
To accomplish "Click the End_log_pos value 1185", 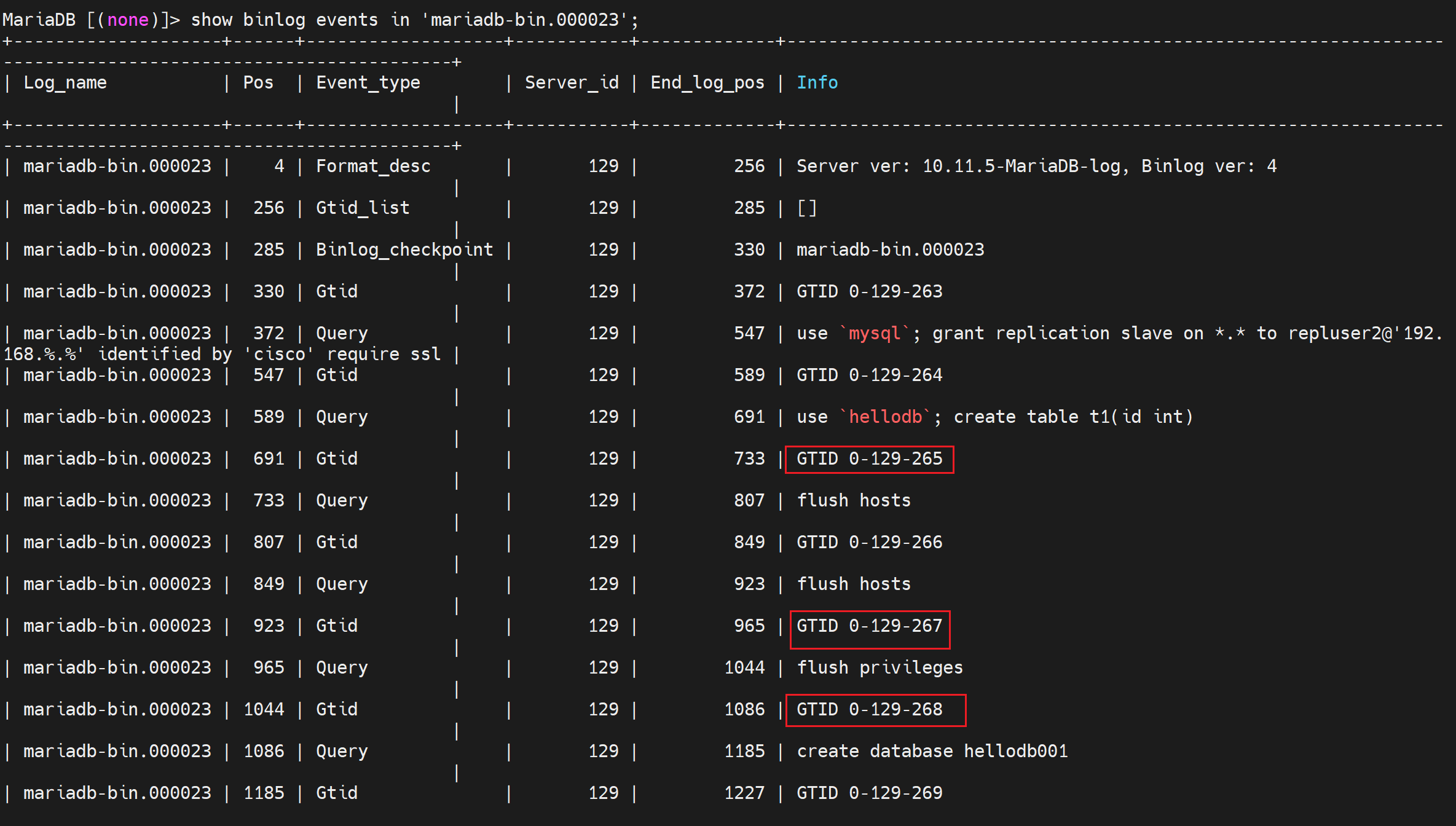I will pos(744,752).
